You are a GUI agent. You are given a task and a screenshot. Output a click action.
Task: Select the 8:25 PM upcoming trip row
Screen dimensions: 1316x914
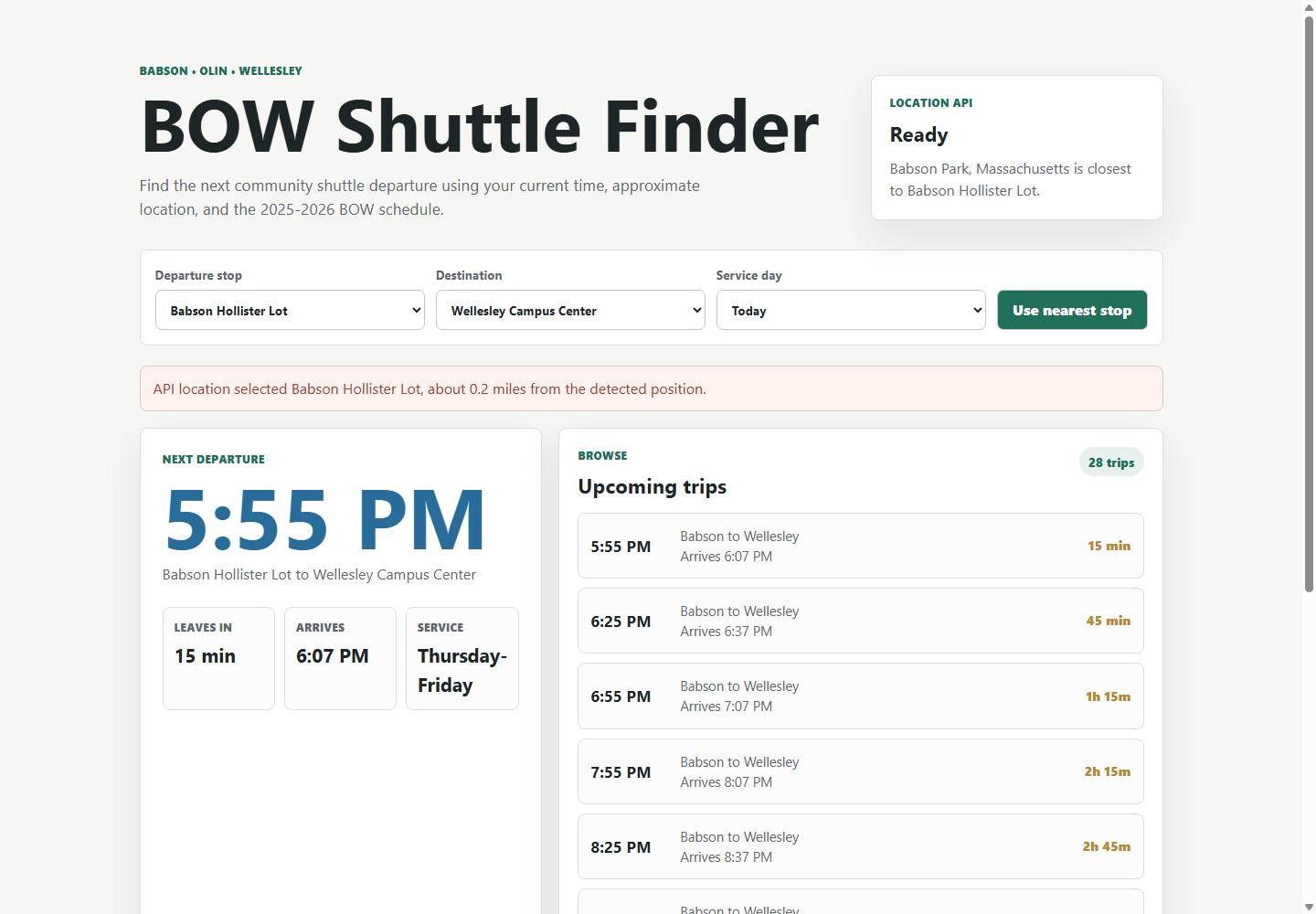tap(860, 846)
